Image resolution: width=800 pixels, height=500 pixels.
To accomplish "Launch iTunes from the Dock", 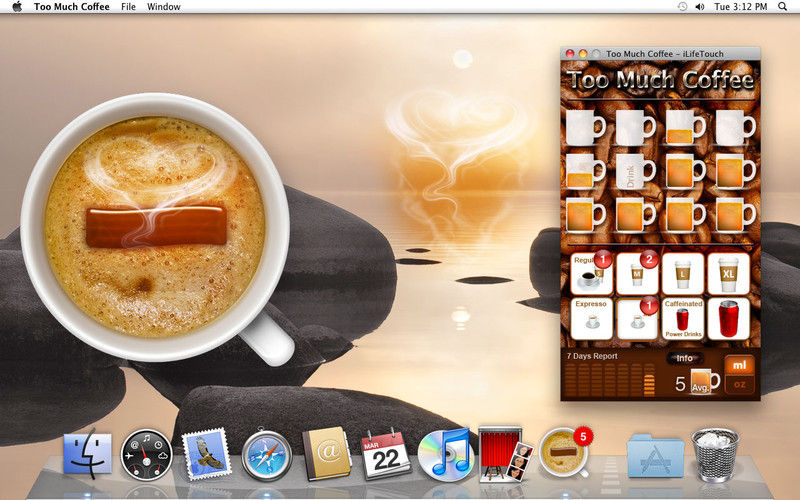I will tap(445, 455).
